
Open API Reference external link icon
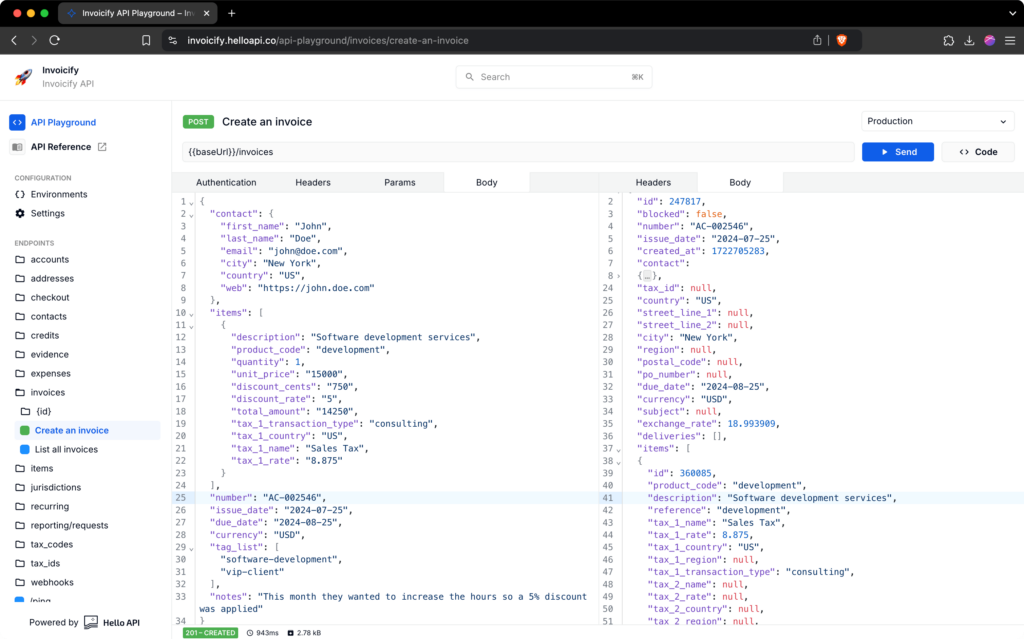pyautogui.click(x=102, y=147)
